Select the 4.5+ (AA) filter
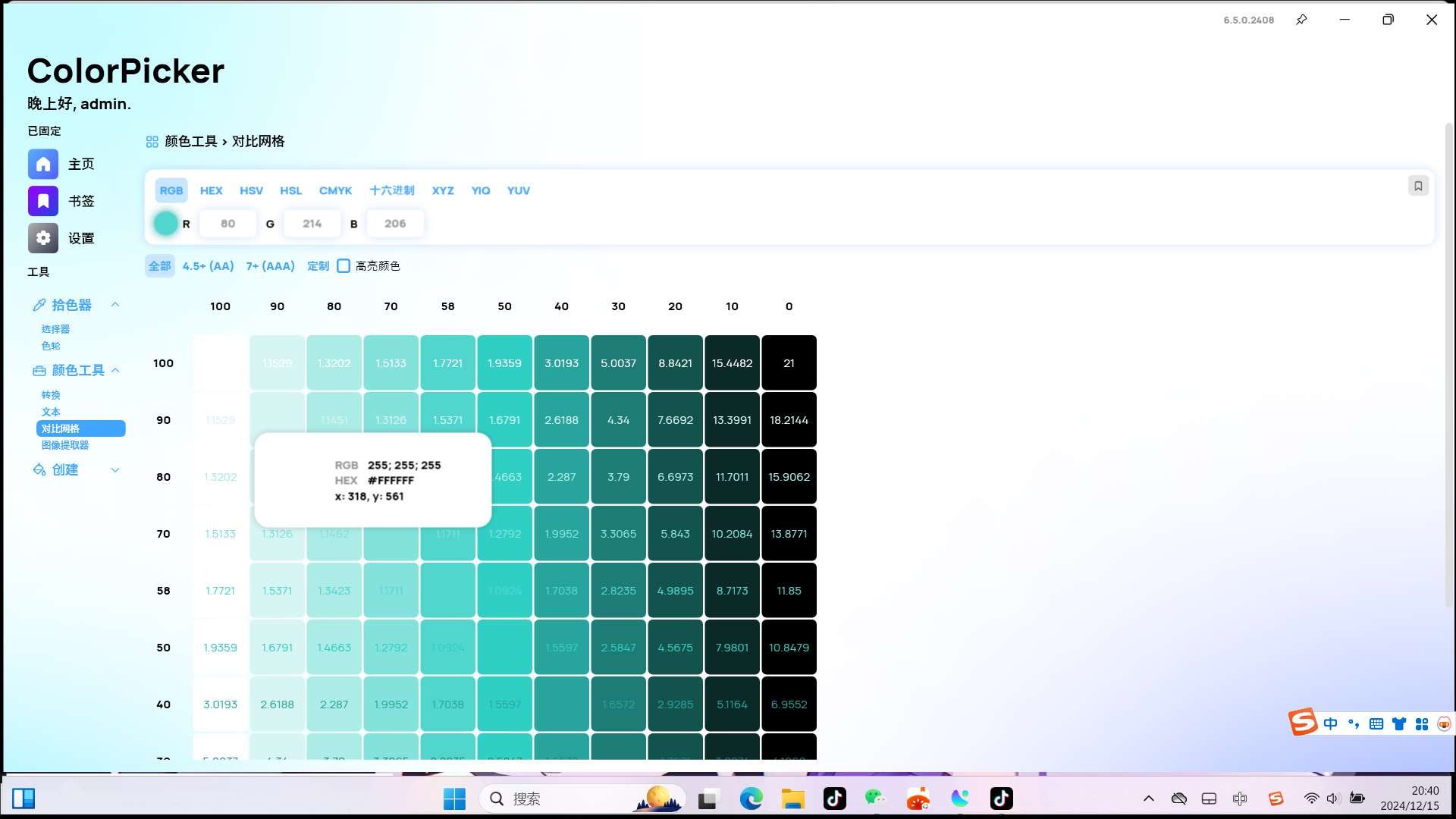The width and height of the screenshot is (1456, 819). [209, 266]
